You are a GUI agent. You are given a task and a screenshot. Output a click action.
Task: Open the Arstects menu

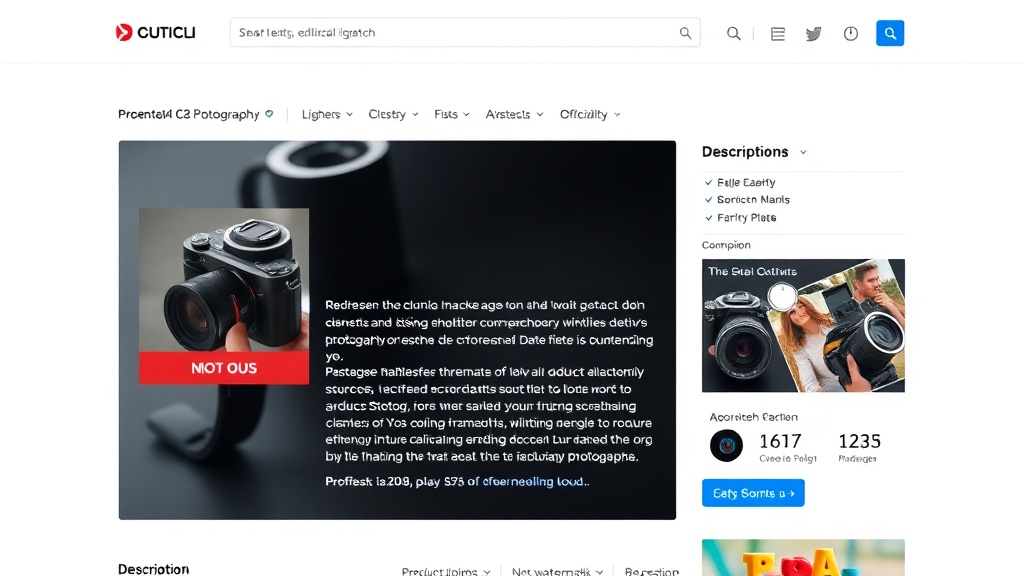coord(514,115)
